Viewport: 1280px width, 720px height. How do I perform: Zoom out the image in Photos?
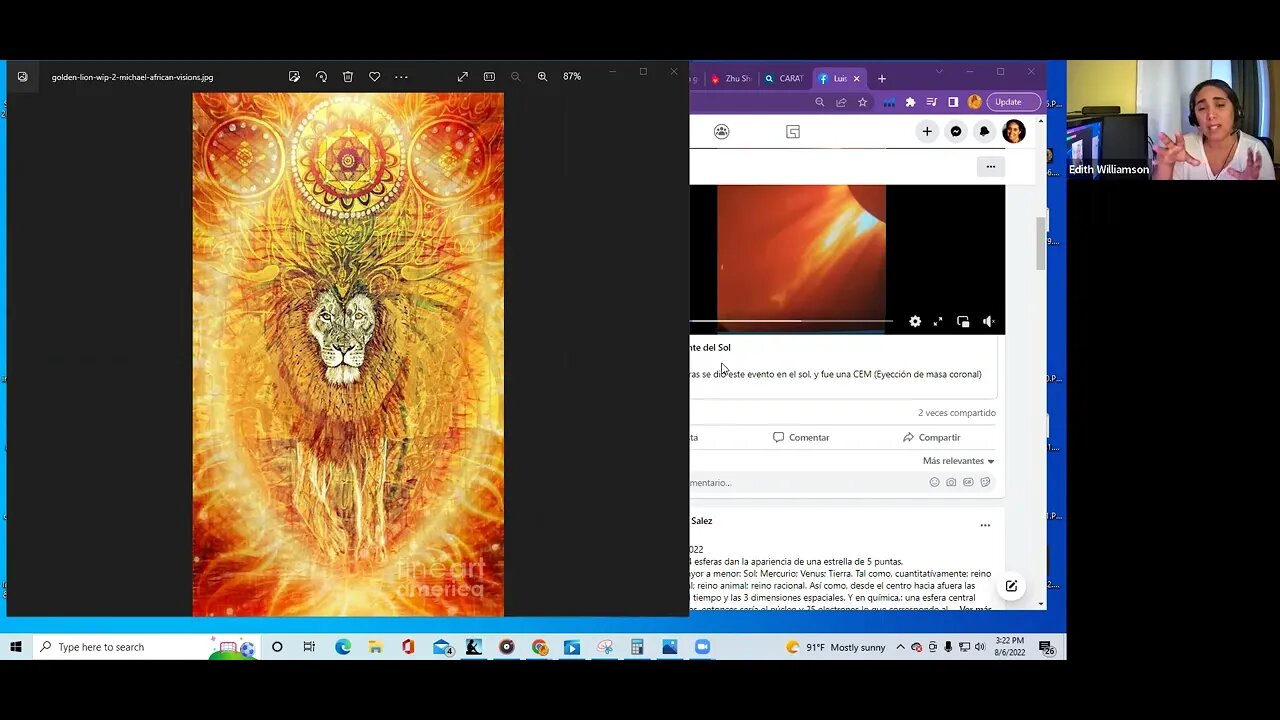516,76
